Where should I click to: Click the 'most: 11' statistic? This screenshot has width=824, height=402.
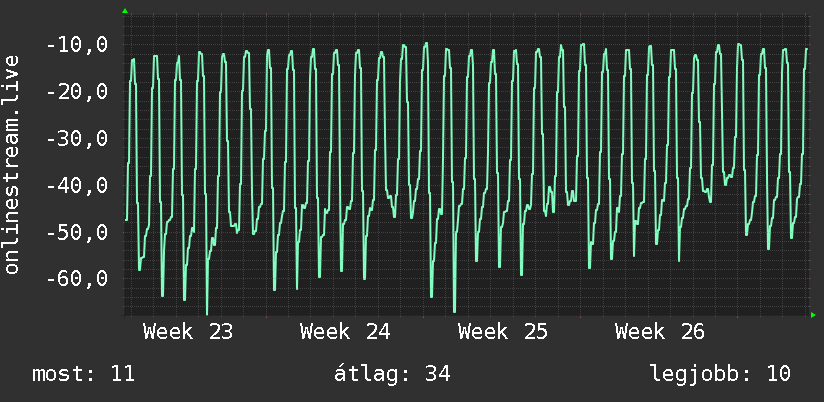pyautogui.click(x=84, y=374)
